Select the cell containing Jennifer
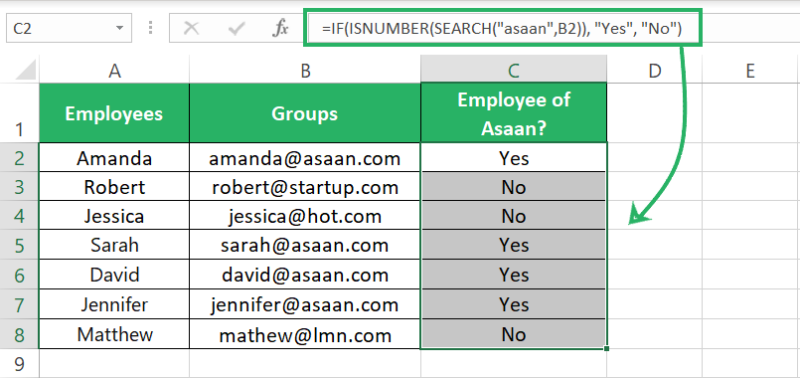 tap(114, 305)
